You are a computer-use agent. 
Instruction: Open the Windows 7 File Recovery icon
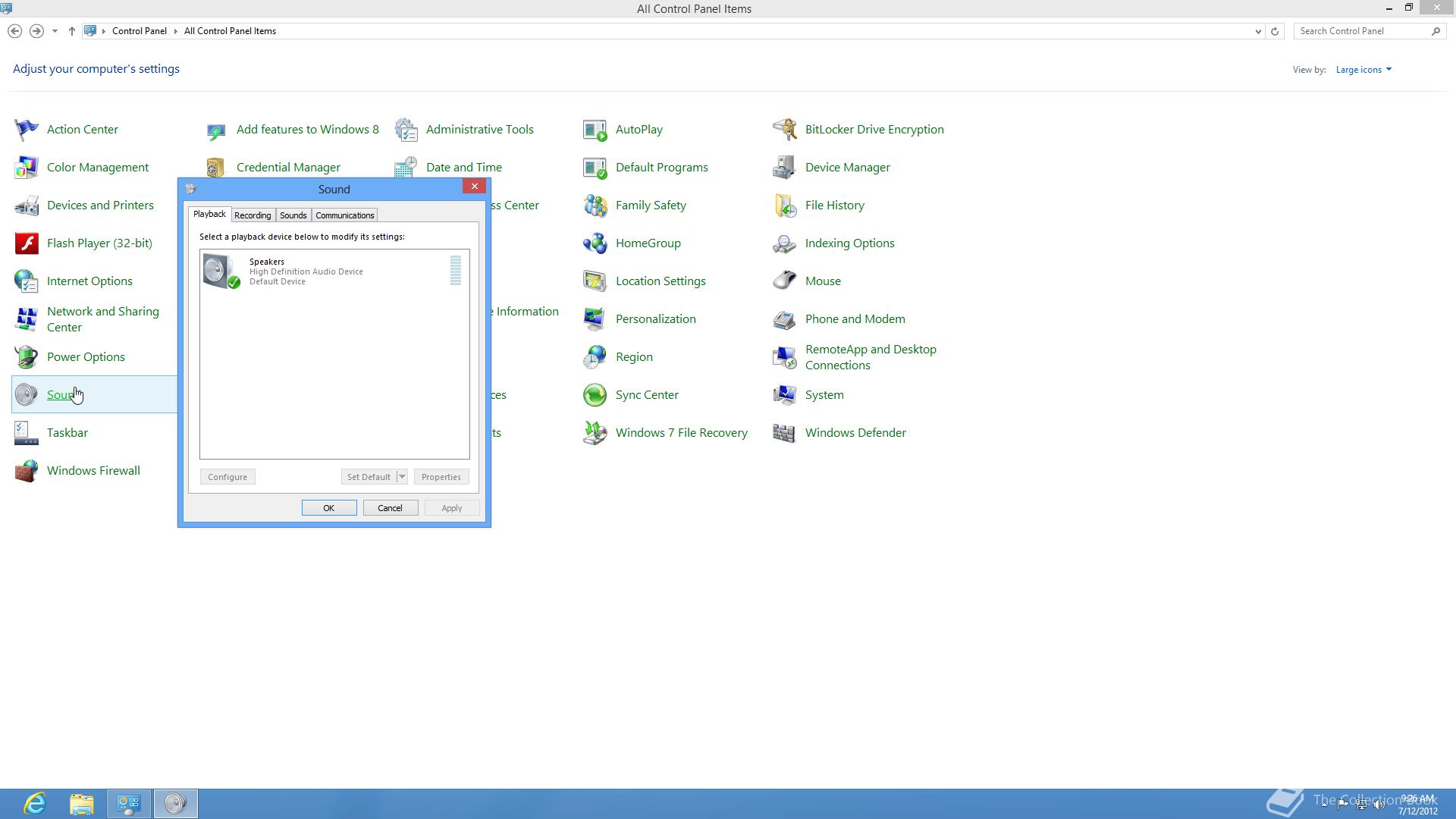click(595, 433)
